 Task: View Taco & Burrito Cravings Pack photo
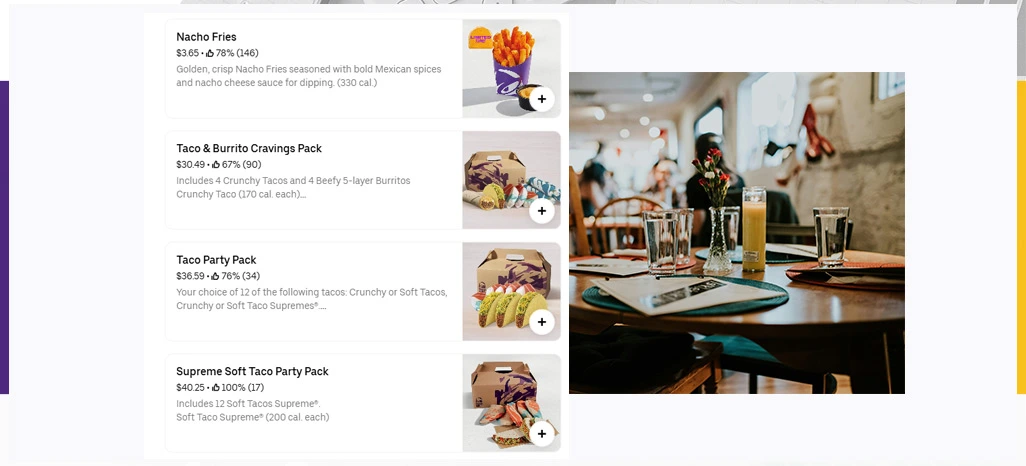511,180
